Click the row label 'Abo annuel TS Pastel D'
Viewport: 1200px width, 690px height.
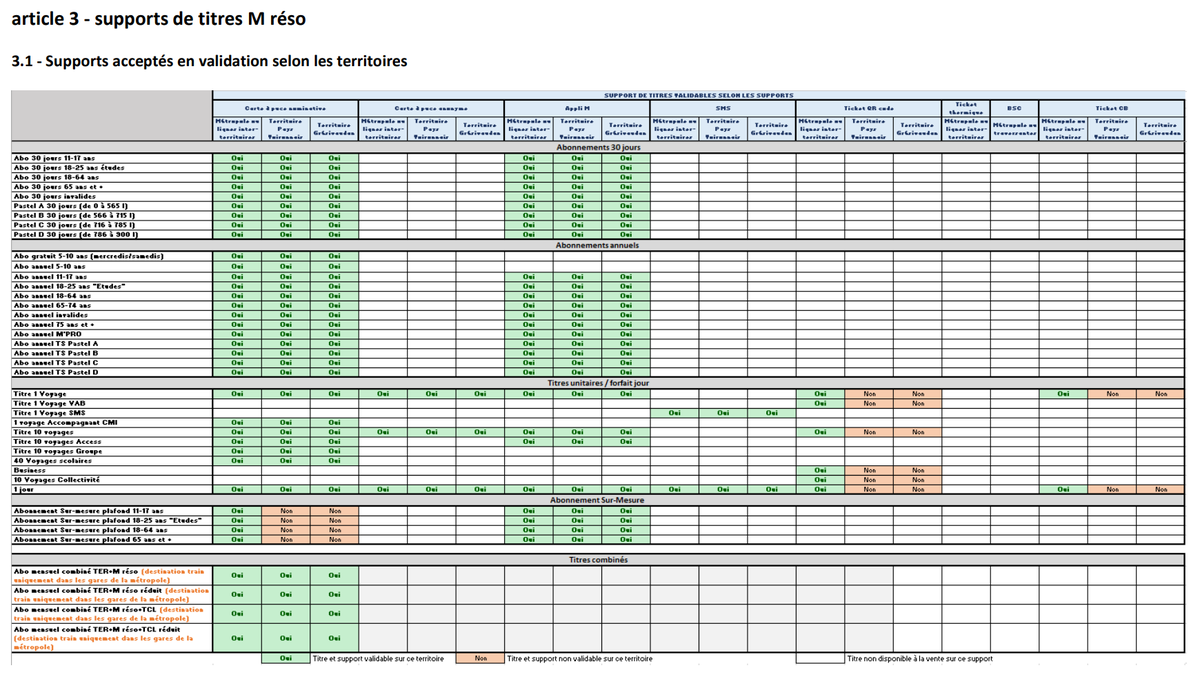[x=56, y=373]
